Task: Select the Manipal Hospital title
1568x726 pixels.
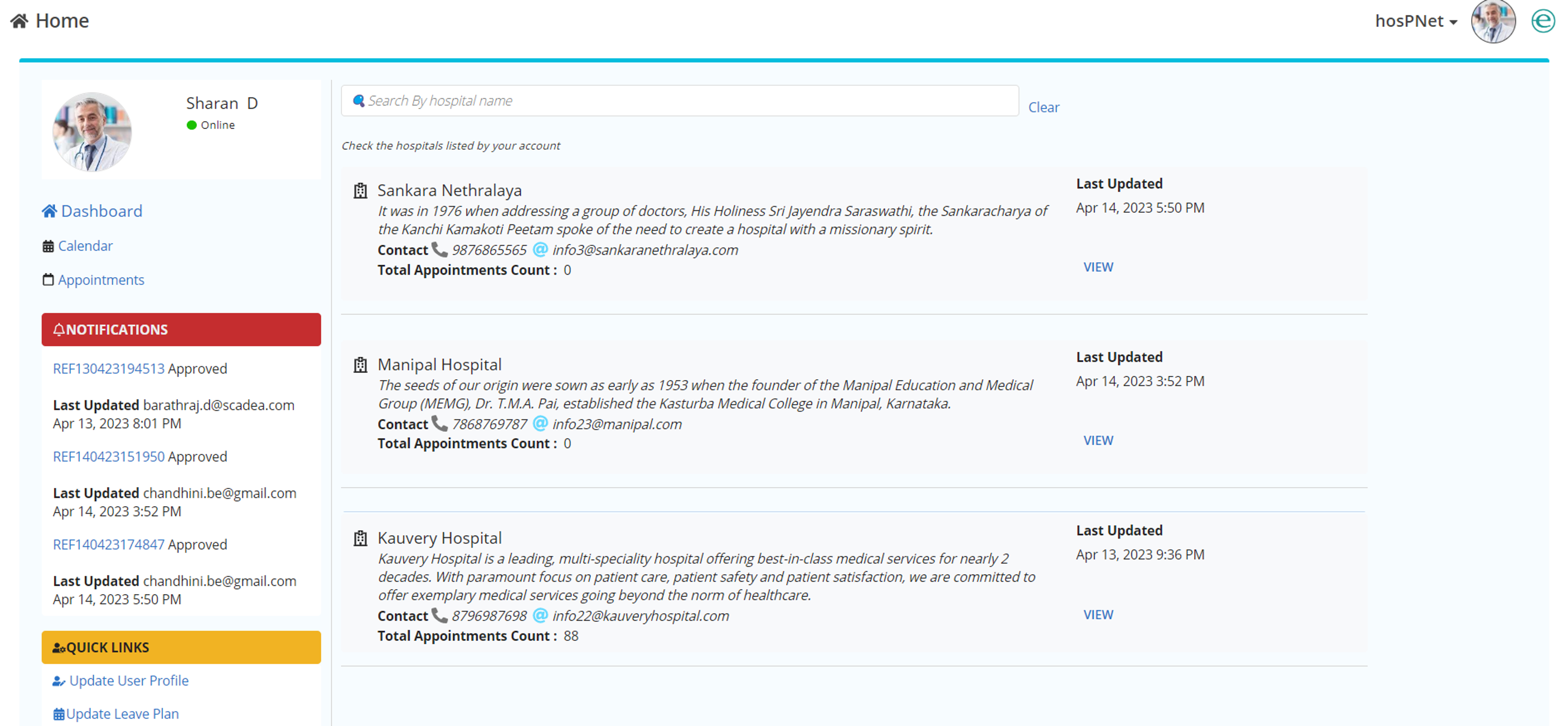Action: click(439, 364)
